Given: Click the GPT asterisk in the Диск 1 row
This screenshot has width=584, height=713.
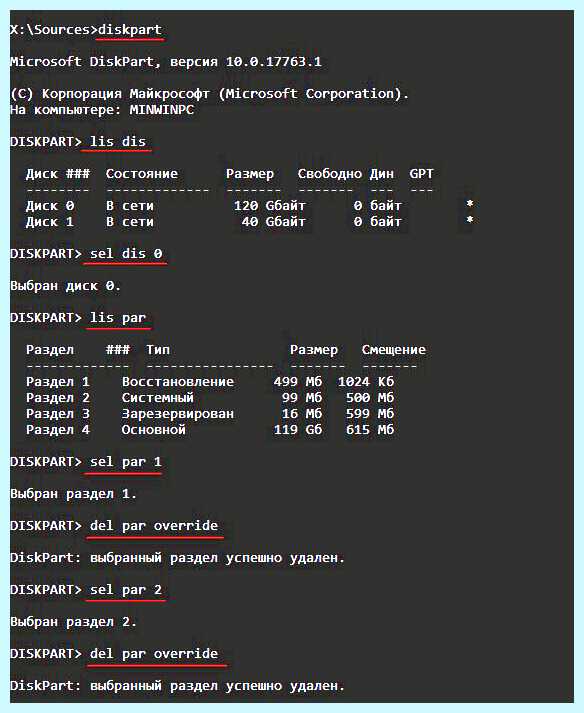Looking at the screenshot, I should 470,220.
